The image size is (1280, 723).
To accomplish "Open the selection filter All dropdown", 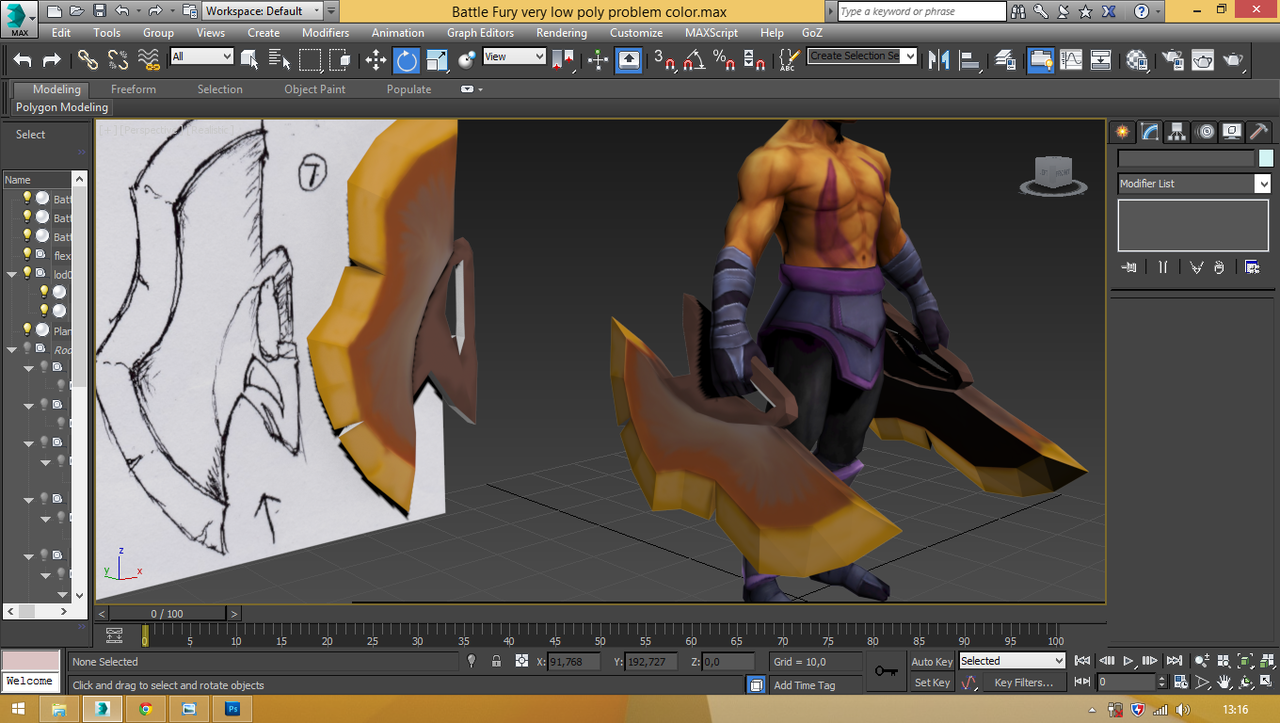I will [201, 57].
